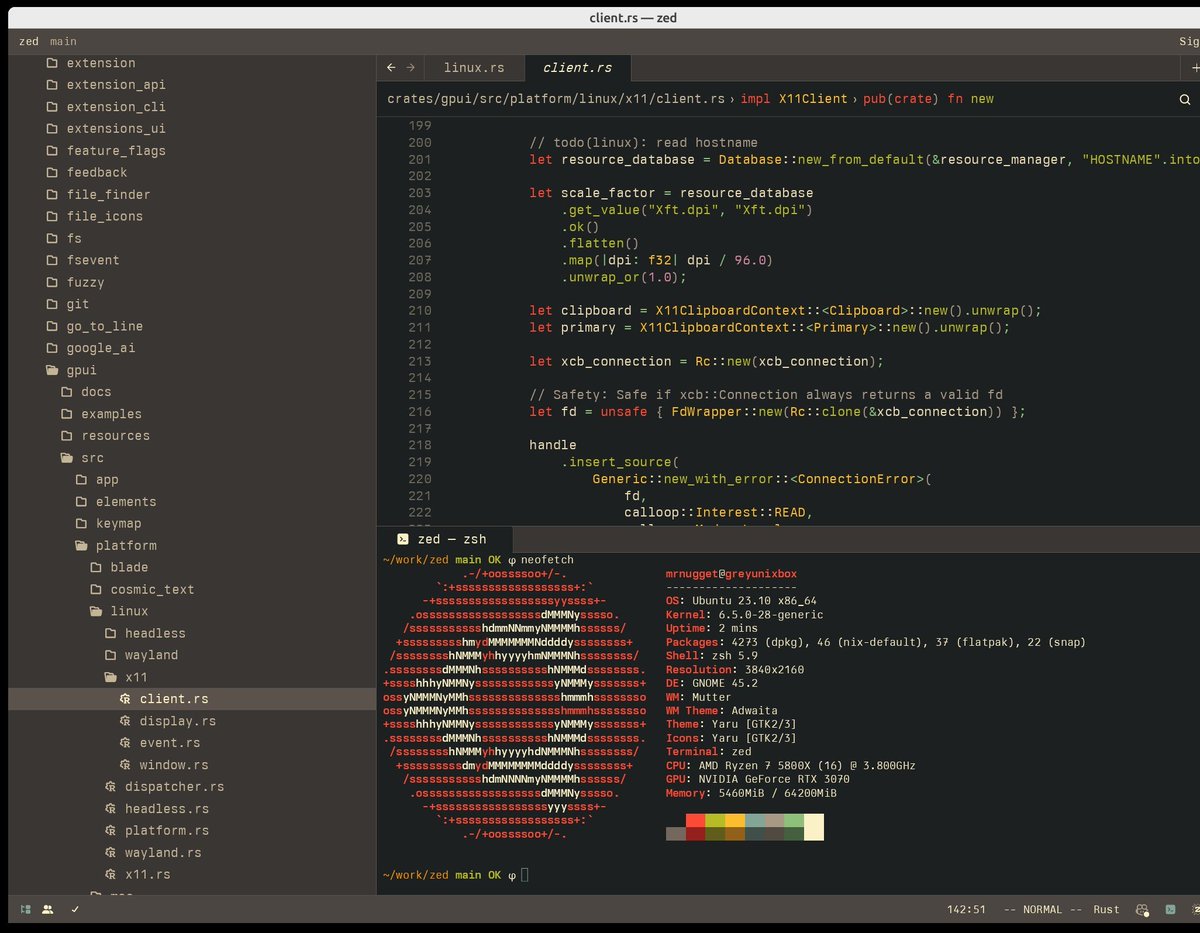Open the file_finder folder row
This screenshot has width=1200, height=933.
point(192,194)
